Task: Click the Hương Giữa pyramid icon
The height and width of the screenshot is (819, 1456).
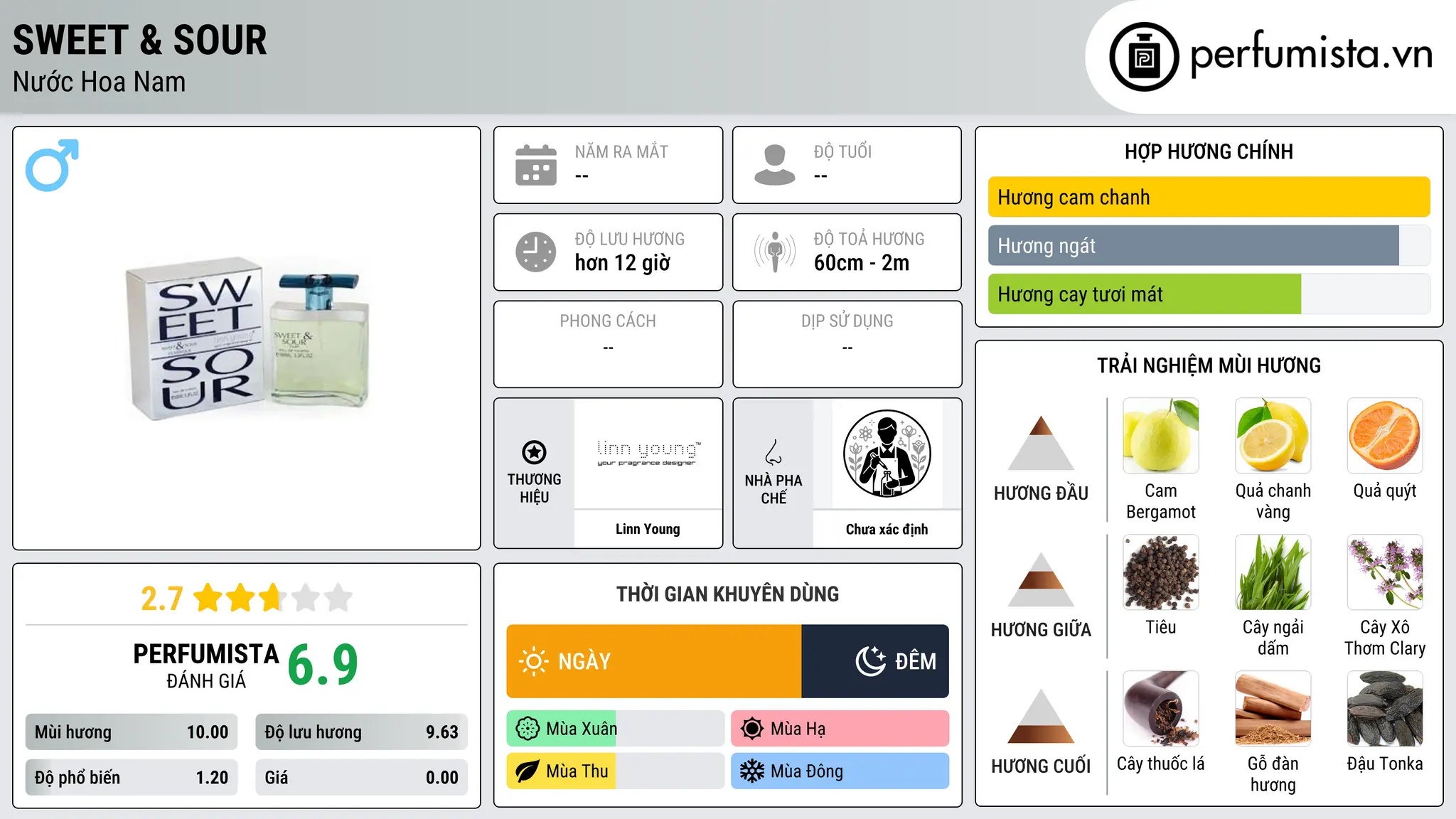Action: [x=1041, y=579]
